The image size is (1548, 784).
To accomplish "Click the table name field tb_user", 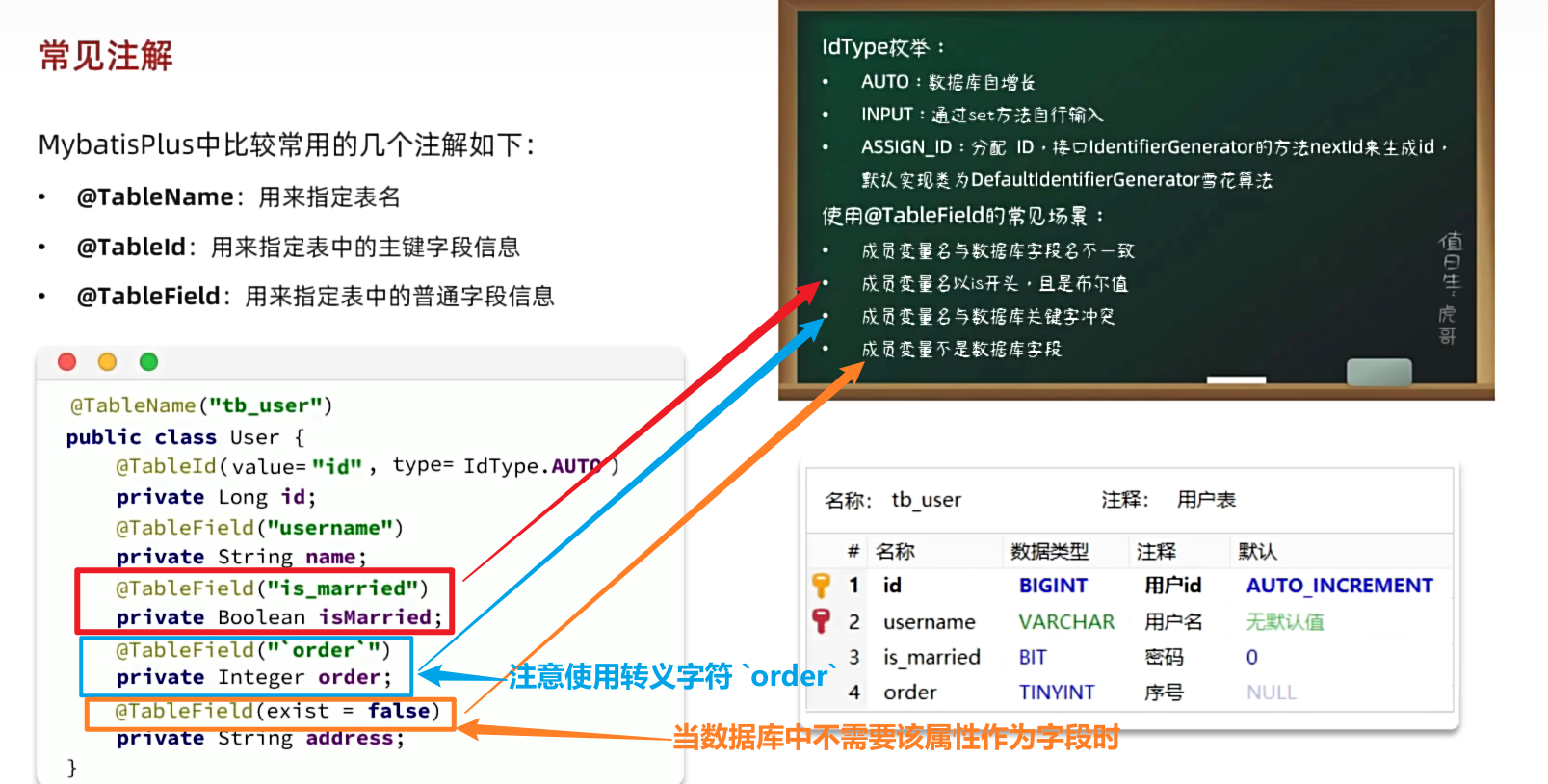I will tap(926, 500).
